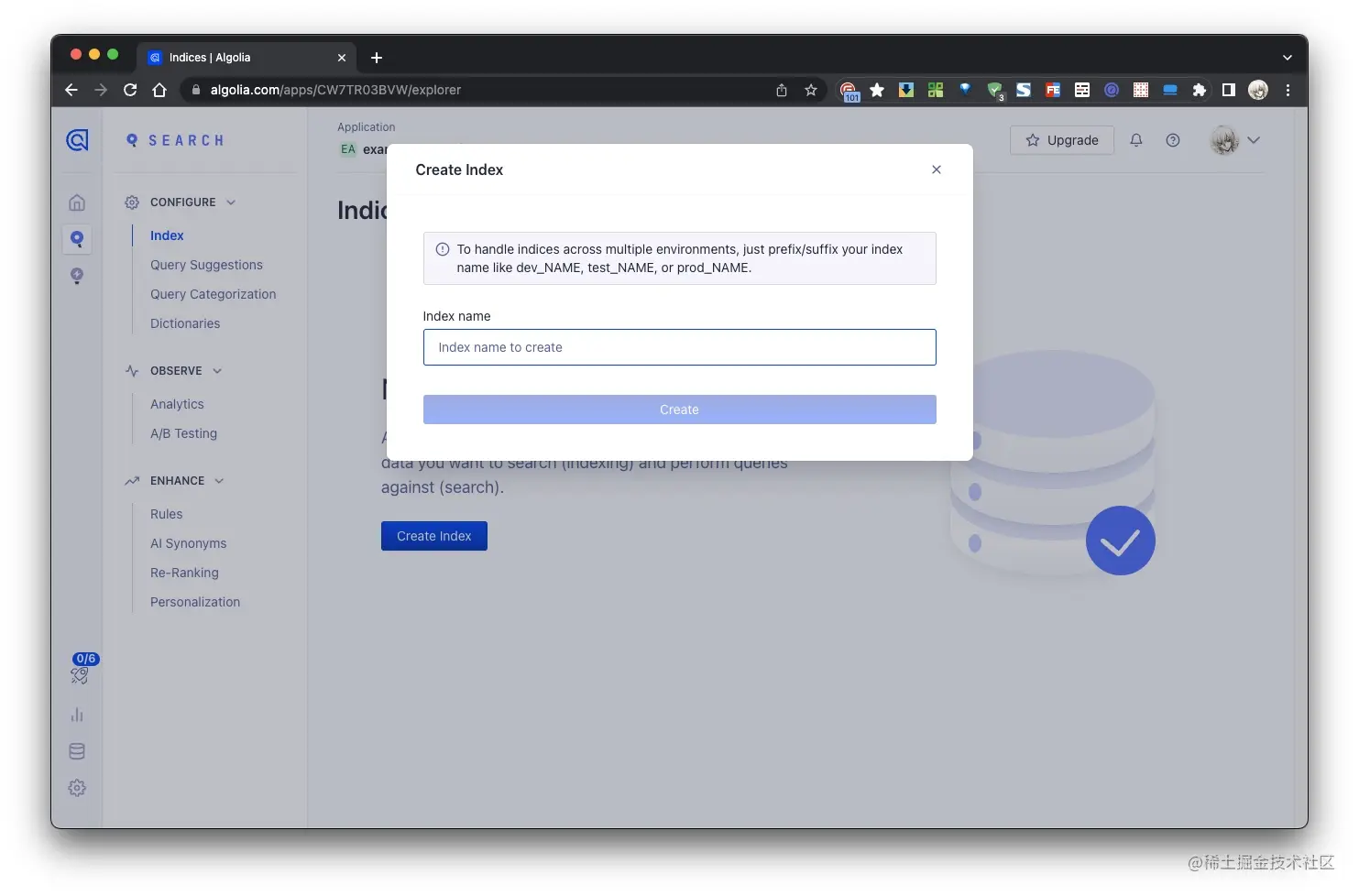Collapse the ENHANCE section
This screenshot has height=896, width=1359.
pos(219,481)
